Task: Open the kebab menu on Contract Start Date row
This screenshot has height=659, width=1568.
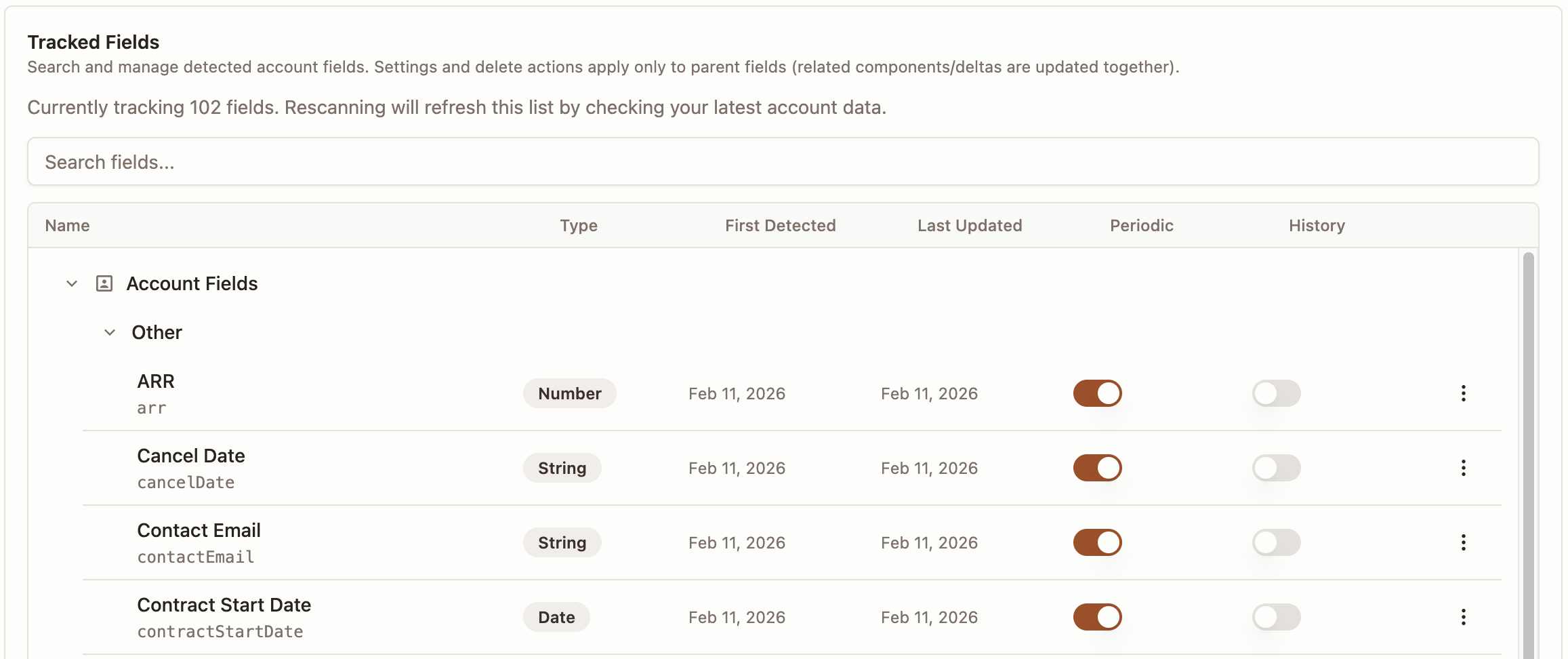Action: point(1464,617)
